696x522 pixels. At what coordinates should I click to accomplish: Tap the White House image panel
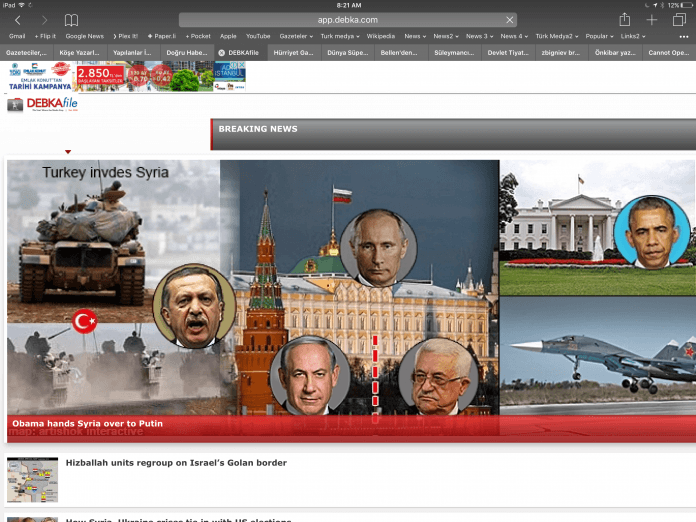tap(597, 228)
